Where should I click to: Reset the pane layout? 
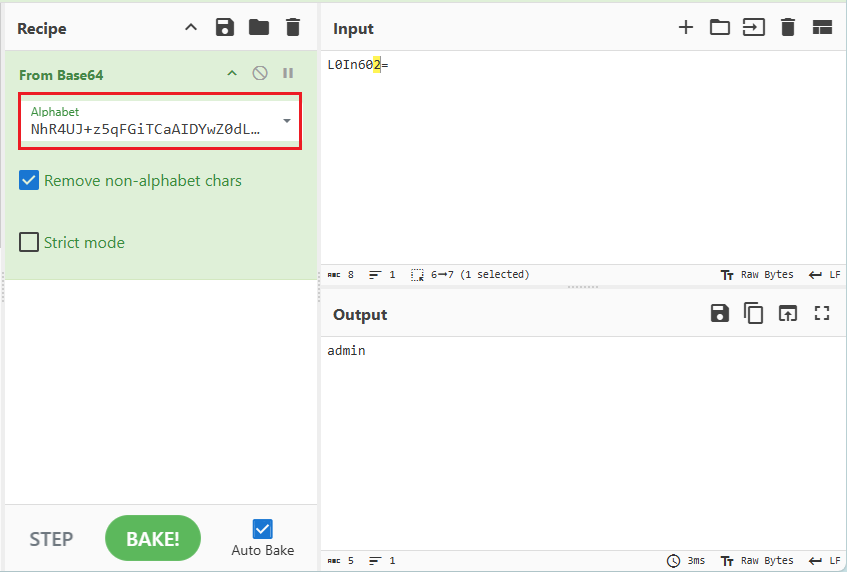822,28
